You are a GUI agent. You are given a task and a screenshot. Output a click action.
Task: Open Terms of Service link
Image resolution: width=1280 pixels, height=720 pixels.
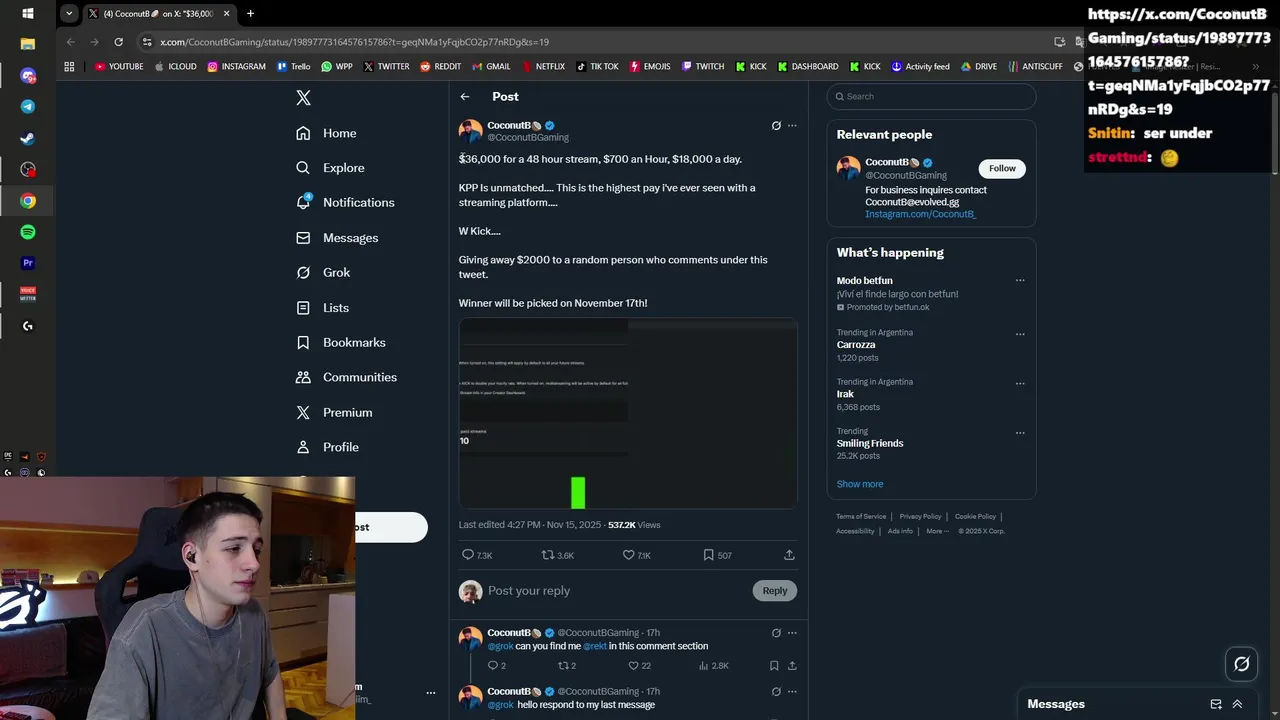click(861, 517)
